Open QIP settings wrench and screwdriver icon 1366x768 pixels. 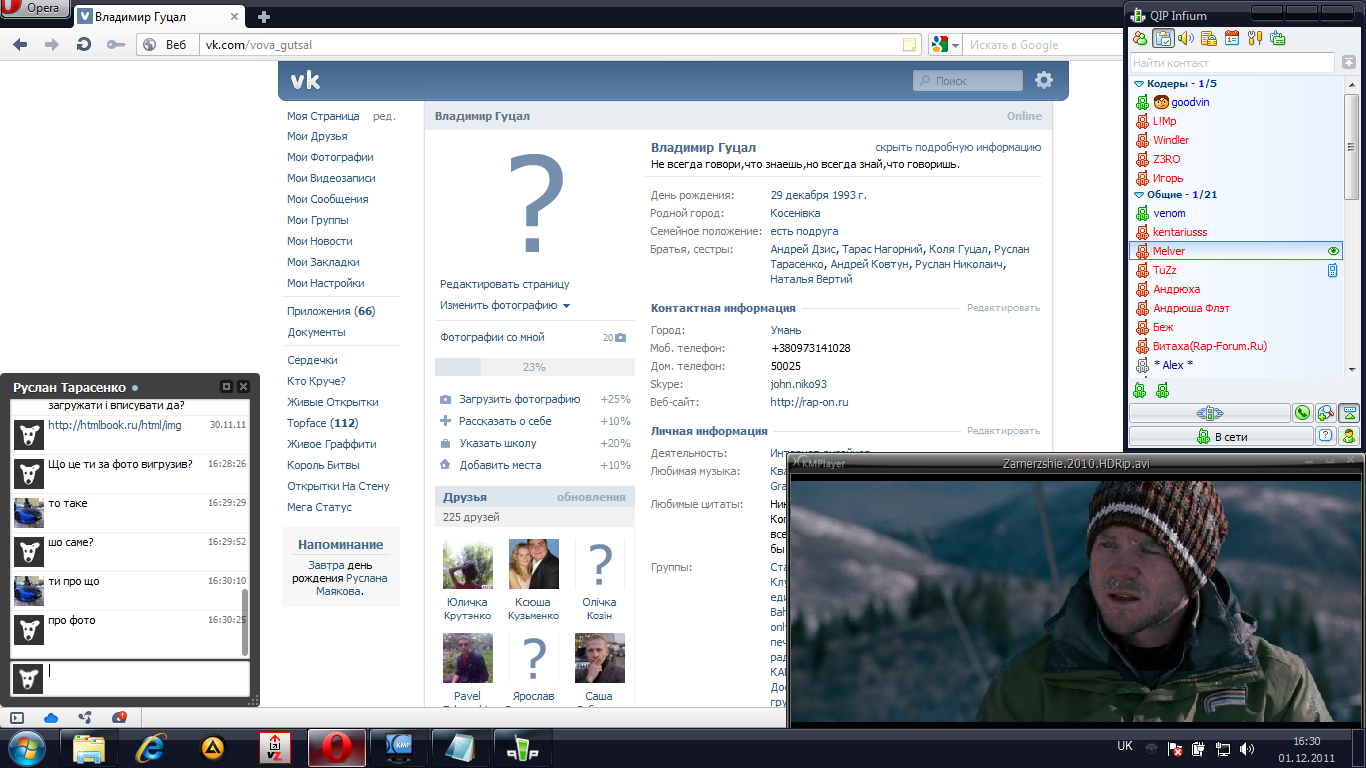coord(1255,38)
